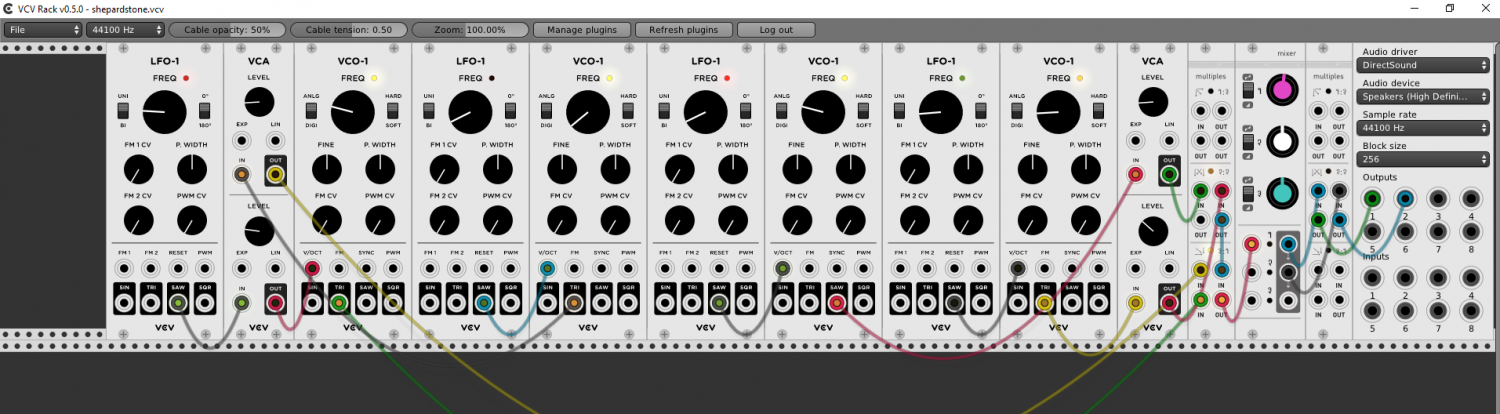Click SAW output jack on second LFO-1

[484, 302]
